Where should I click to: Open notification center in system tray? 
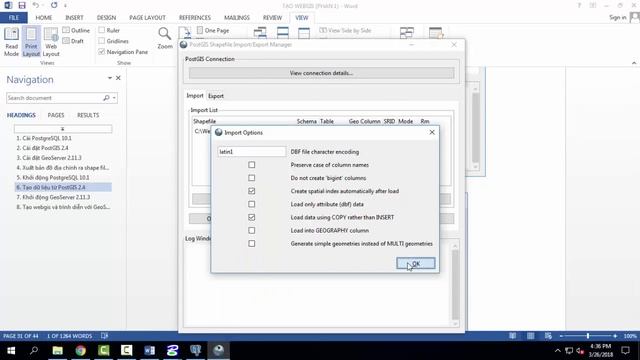(625, 351)
